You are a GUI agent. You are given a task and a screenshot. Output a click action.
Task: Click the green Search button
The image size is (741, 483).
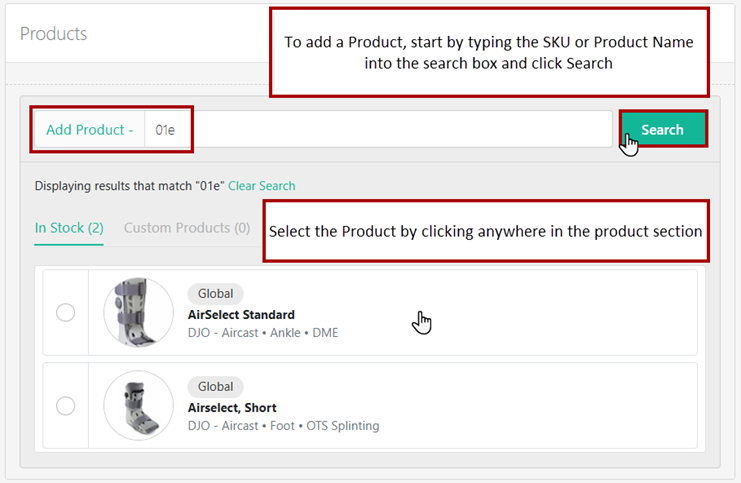coord(663,129)
